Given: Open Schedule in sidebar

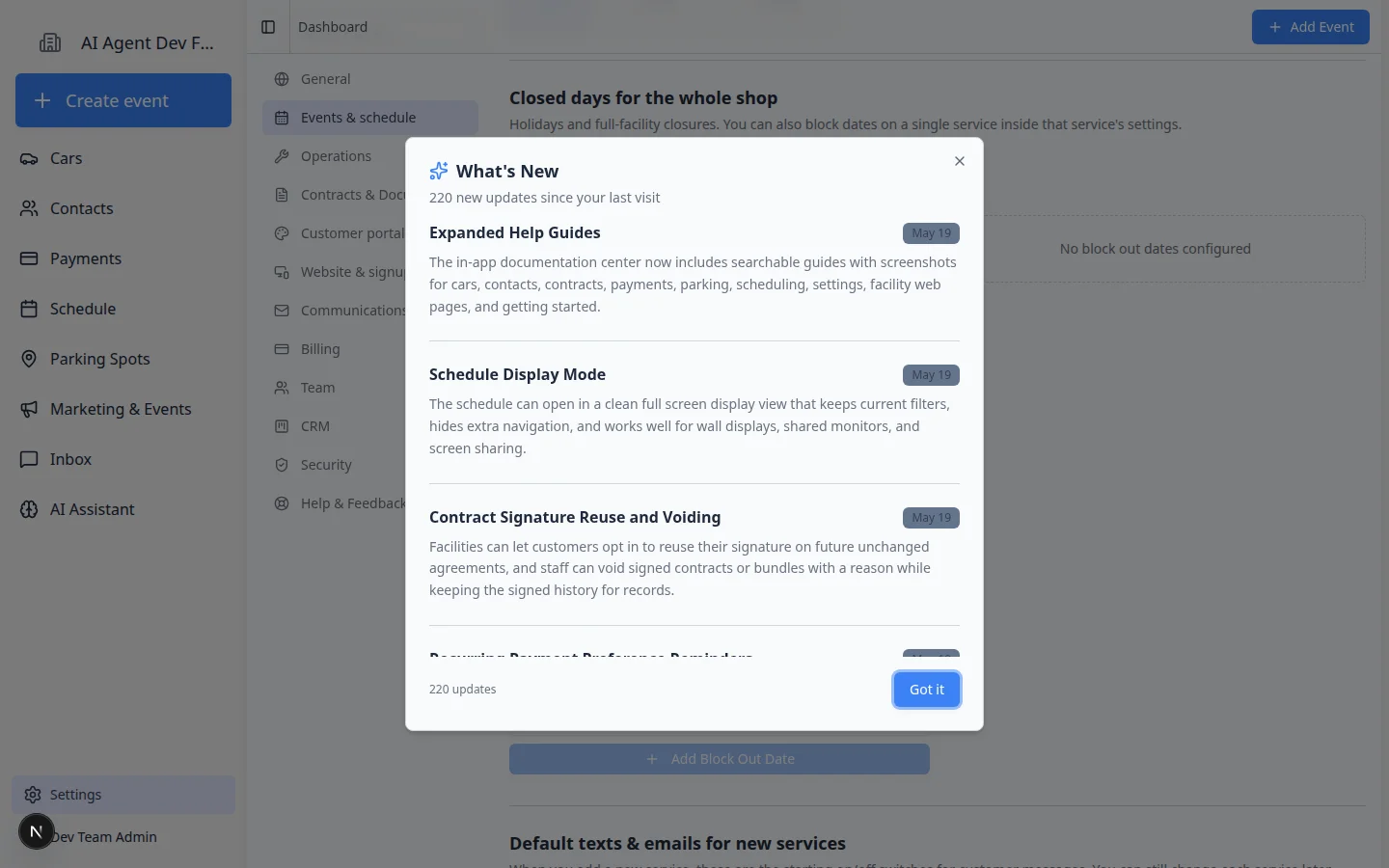Looking at the screenshot, I should click(123, 309).
